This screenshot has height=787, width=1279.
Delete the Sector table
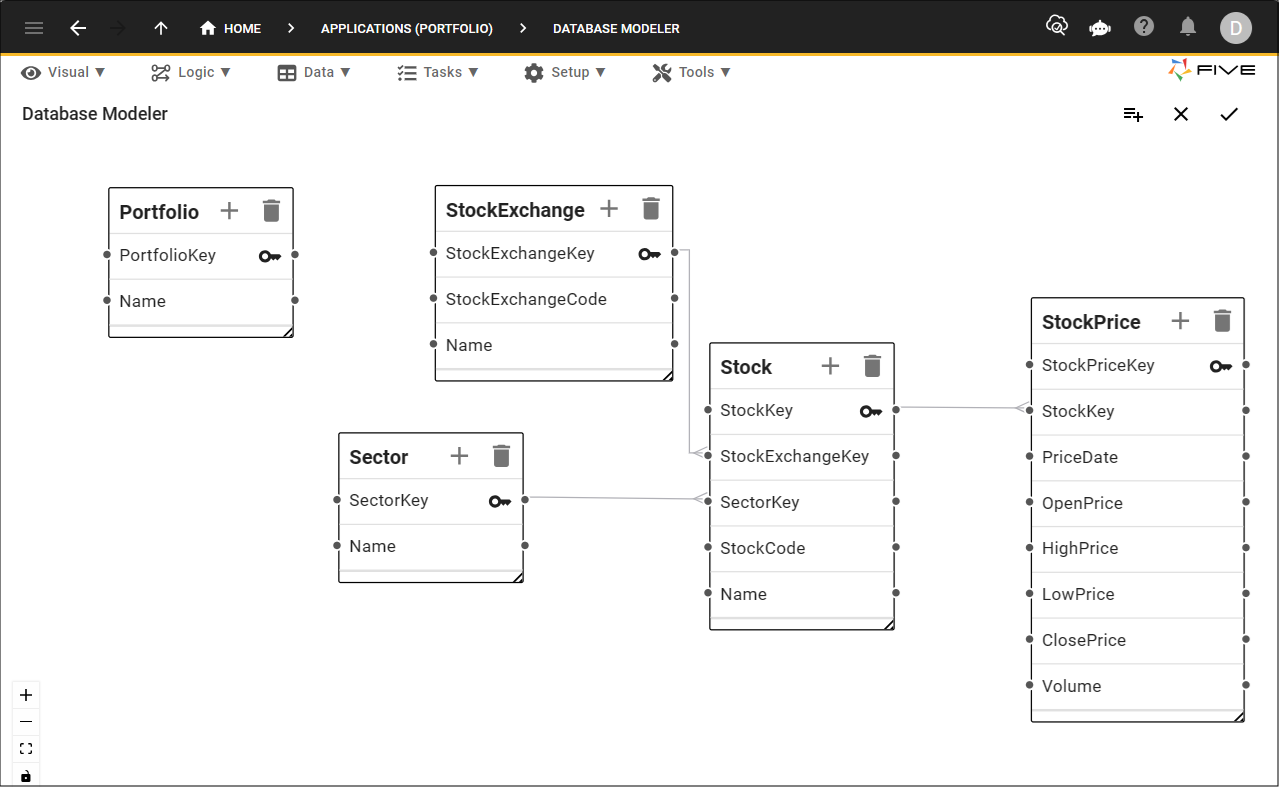coord(502,456)
